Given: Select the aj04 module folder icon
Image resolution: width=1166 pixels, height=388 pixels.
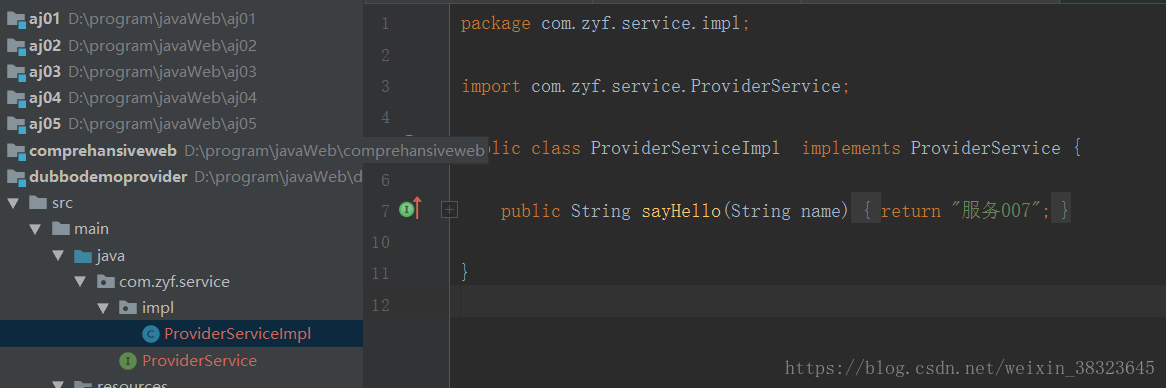Looking at the screenshot, I should coord(16,98).
